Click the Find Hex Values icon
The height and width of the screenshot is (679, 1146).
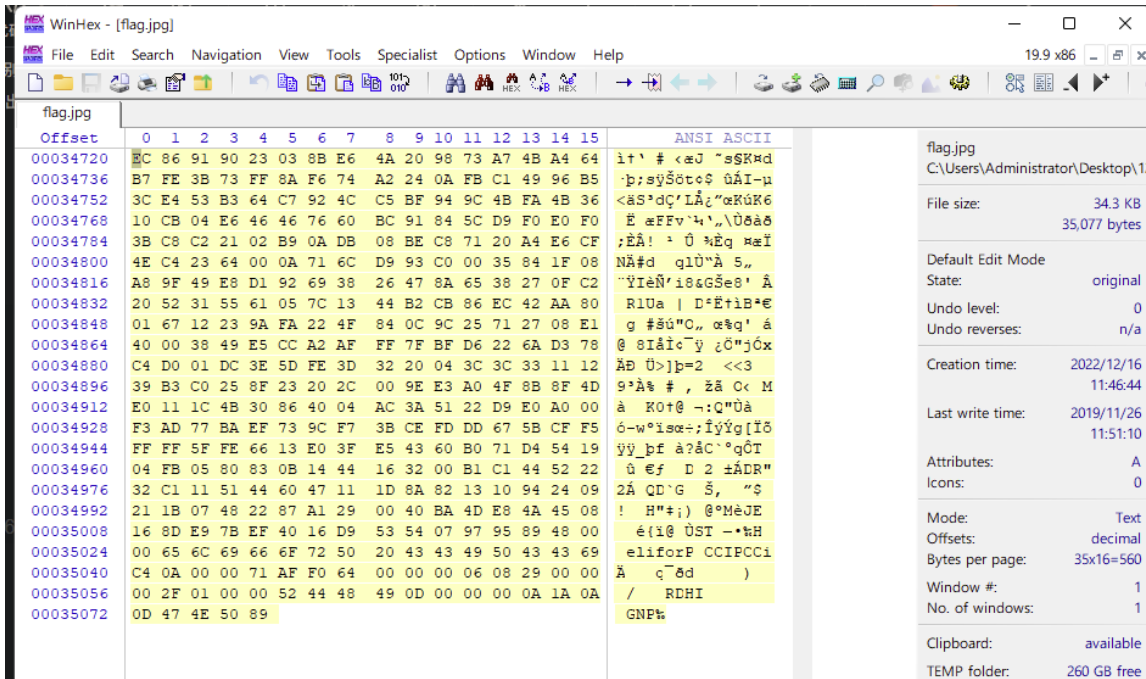(511, 84)
